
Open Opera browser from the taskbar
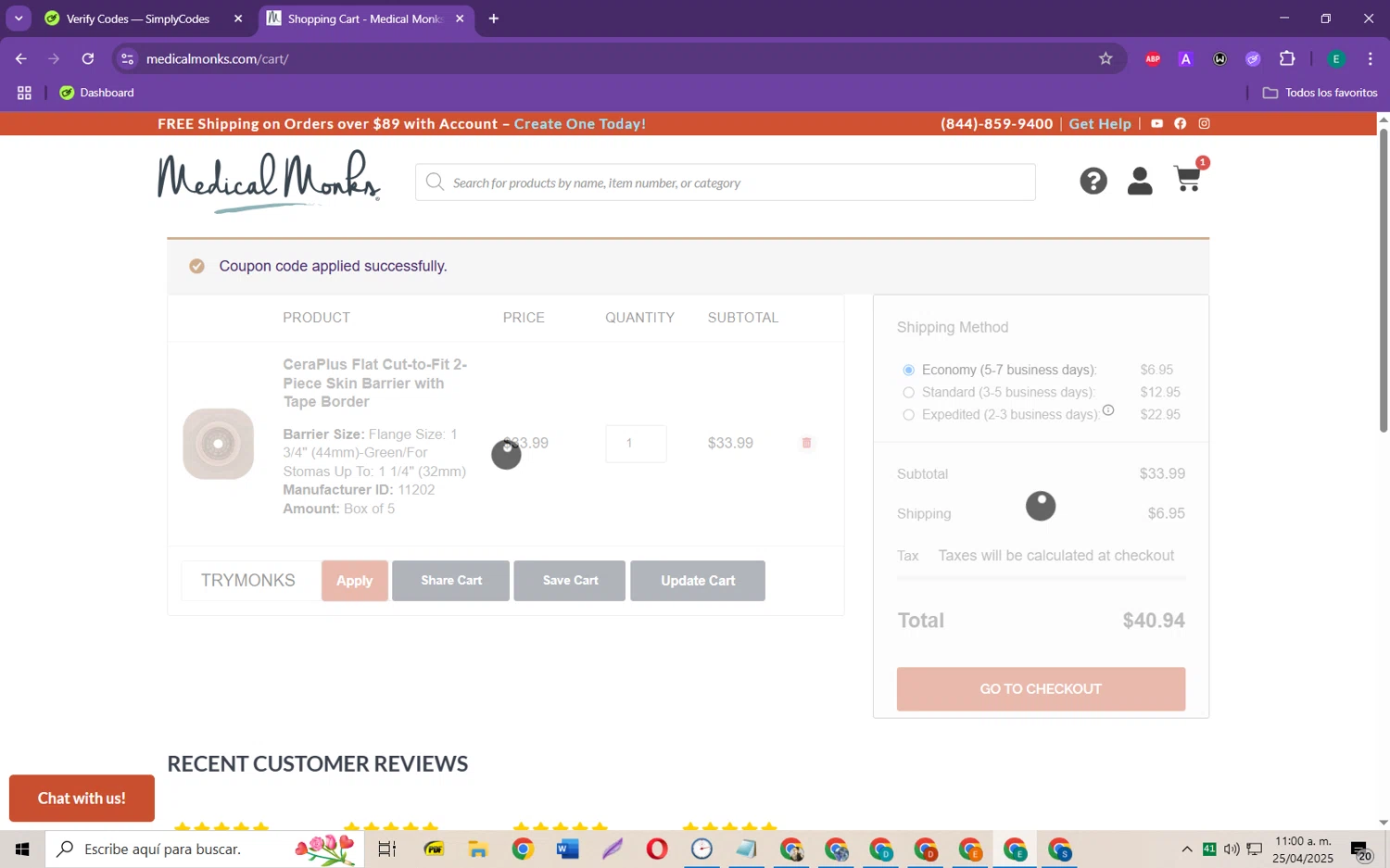[657, 849]
